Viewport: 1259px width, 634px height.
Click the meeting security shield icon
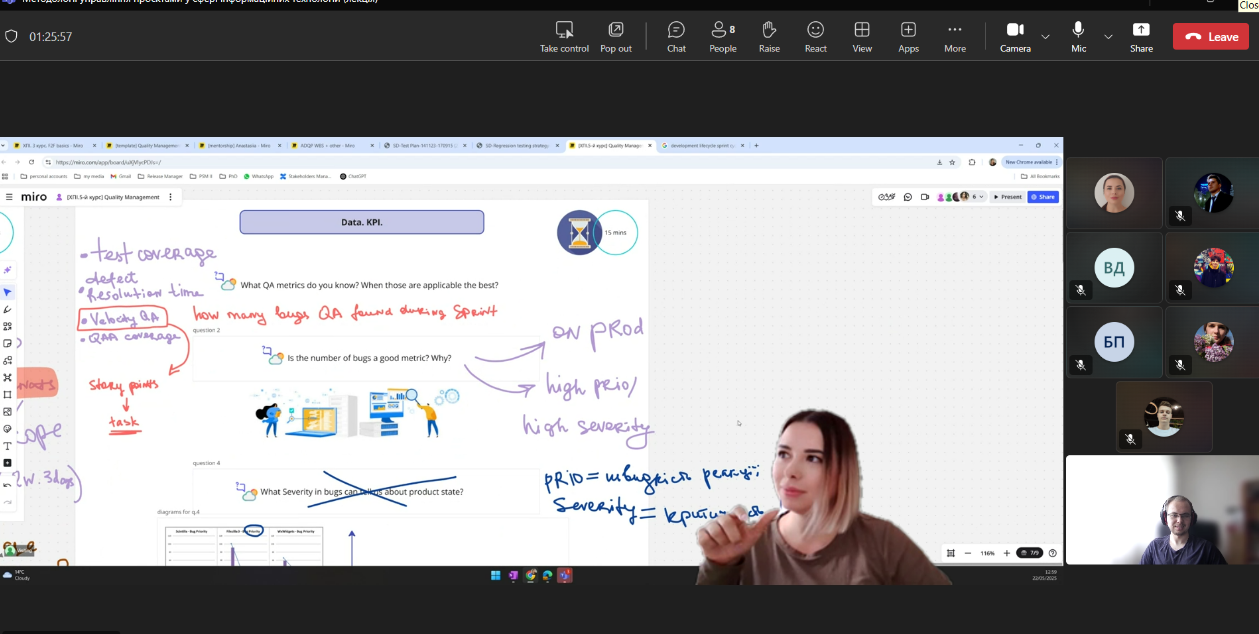pos(11,36)
